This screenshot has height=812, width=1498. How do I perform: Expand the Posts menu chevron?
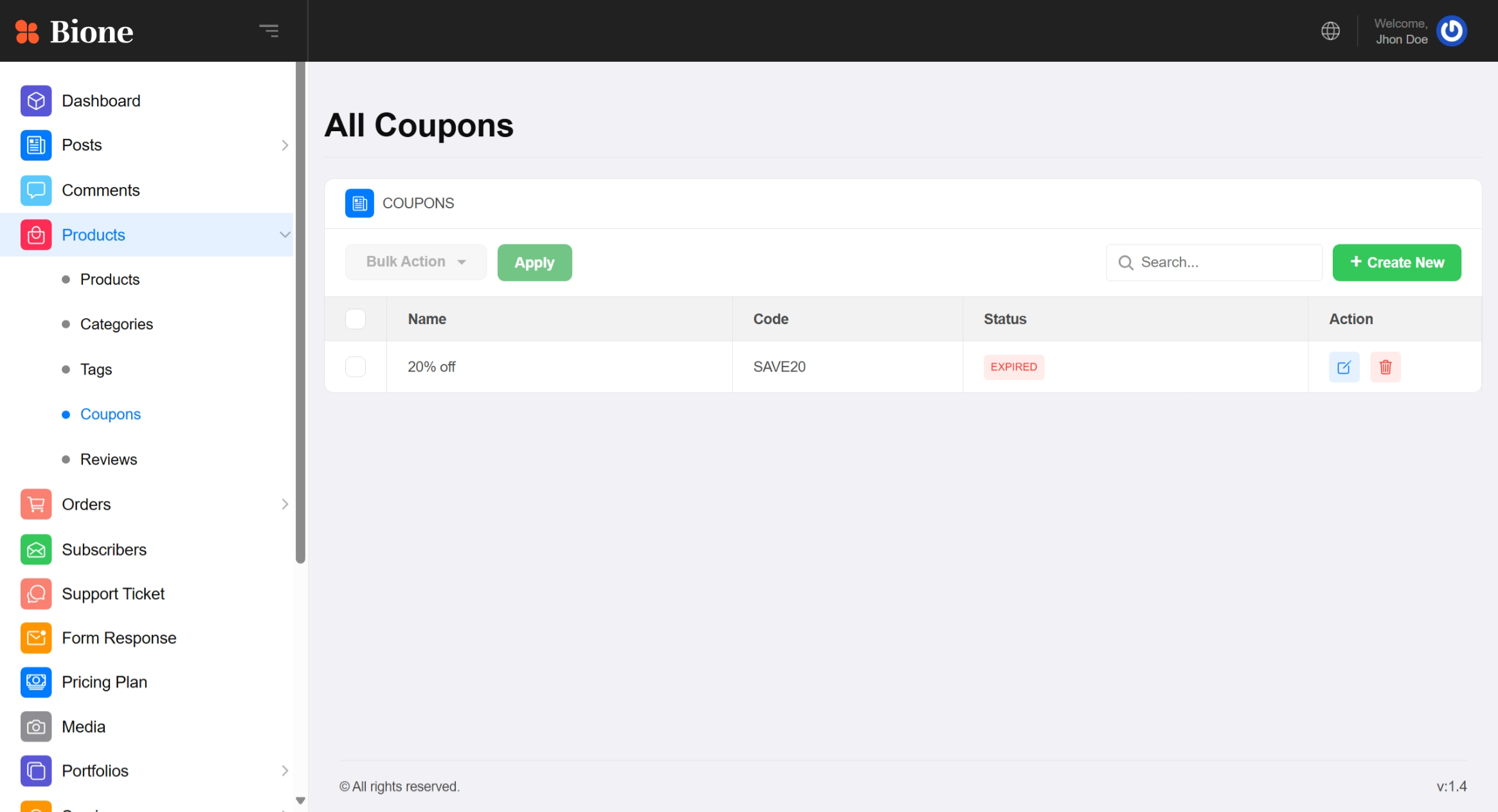tap(285, 145)
